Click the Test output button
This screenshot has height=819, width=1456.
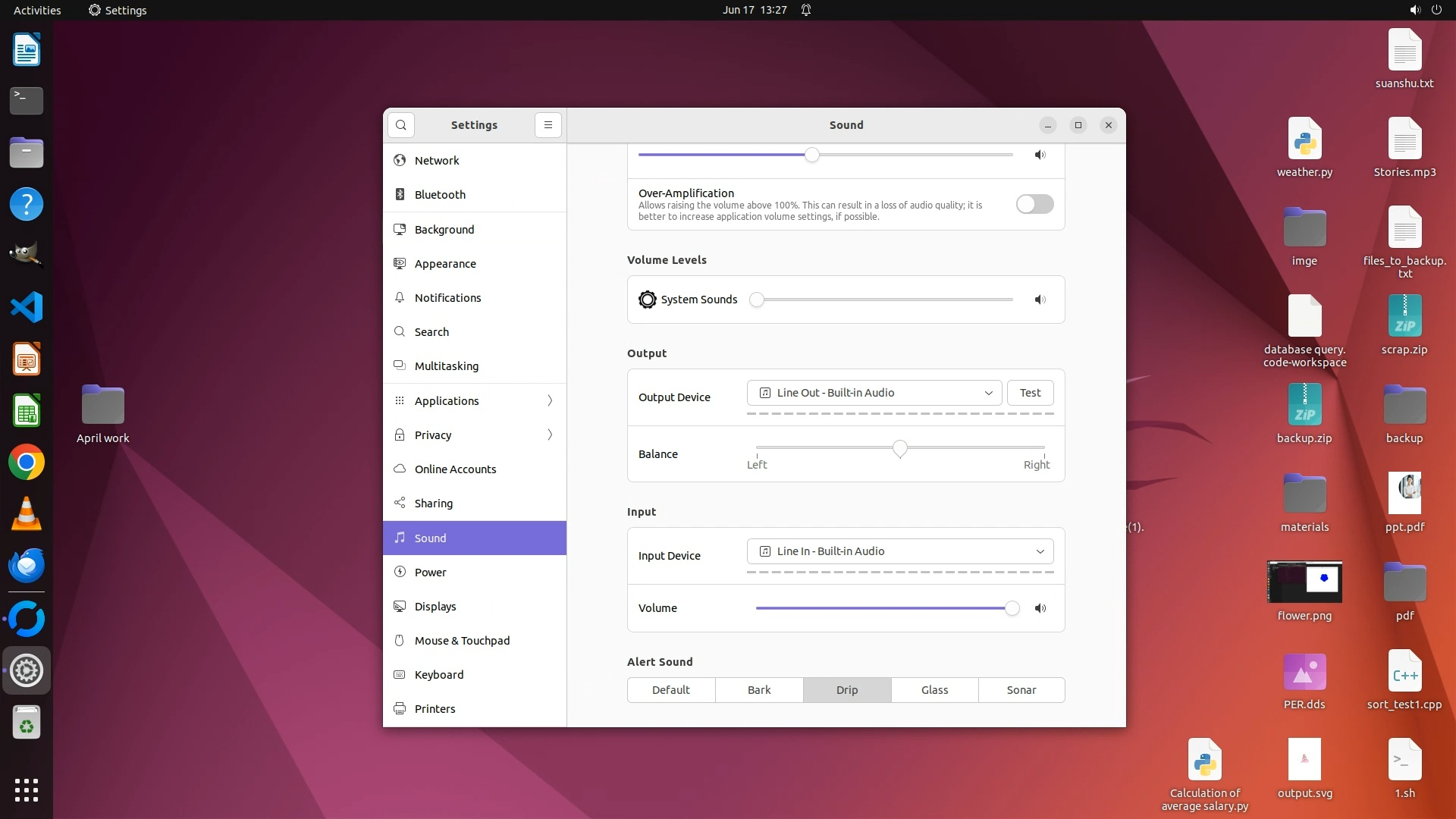point(1030,393)
